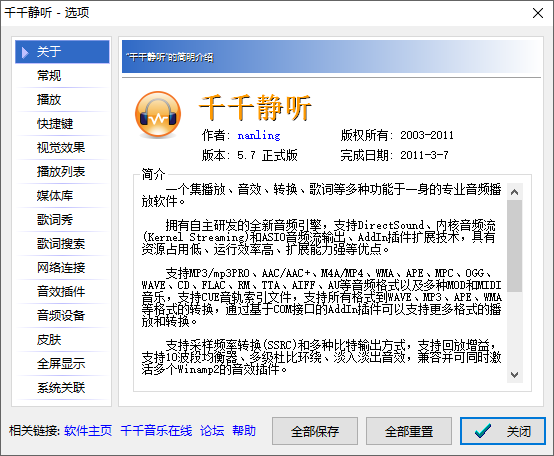Open 音频设备 settings

coord(62,316)
